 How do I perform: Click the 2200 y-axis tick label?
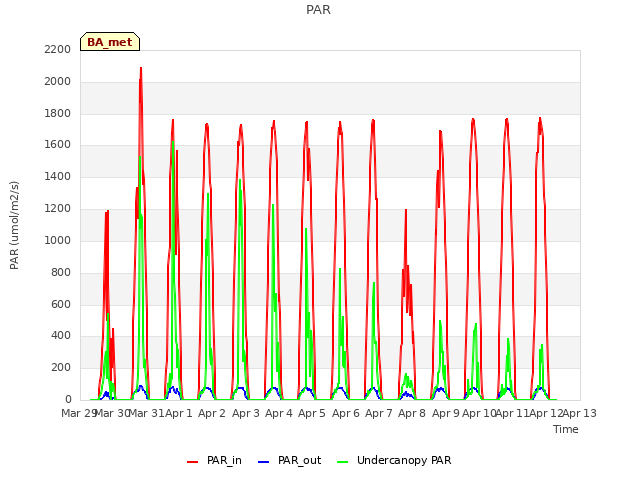tap(58, 49)
